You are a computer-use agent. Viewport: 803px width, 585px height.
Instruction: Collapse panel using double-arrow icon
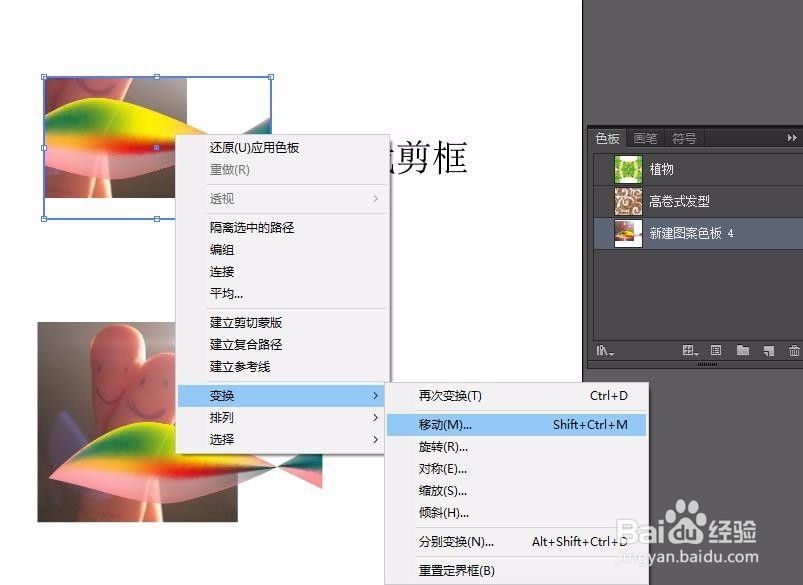coord(792,138)
